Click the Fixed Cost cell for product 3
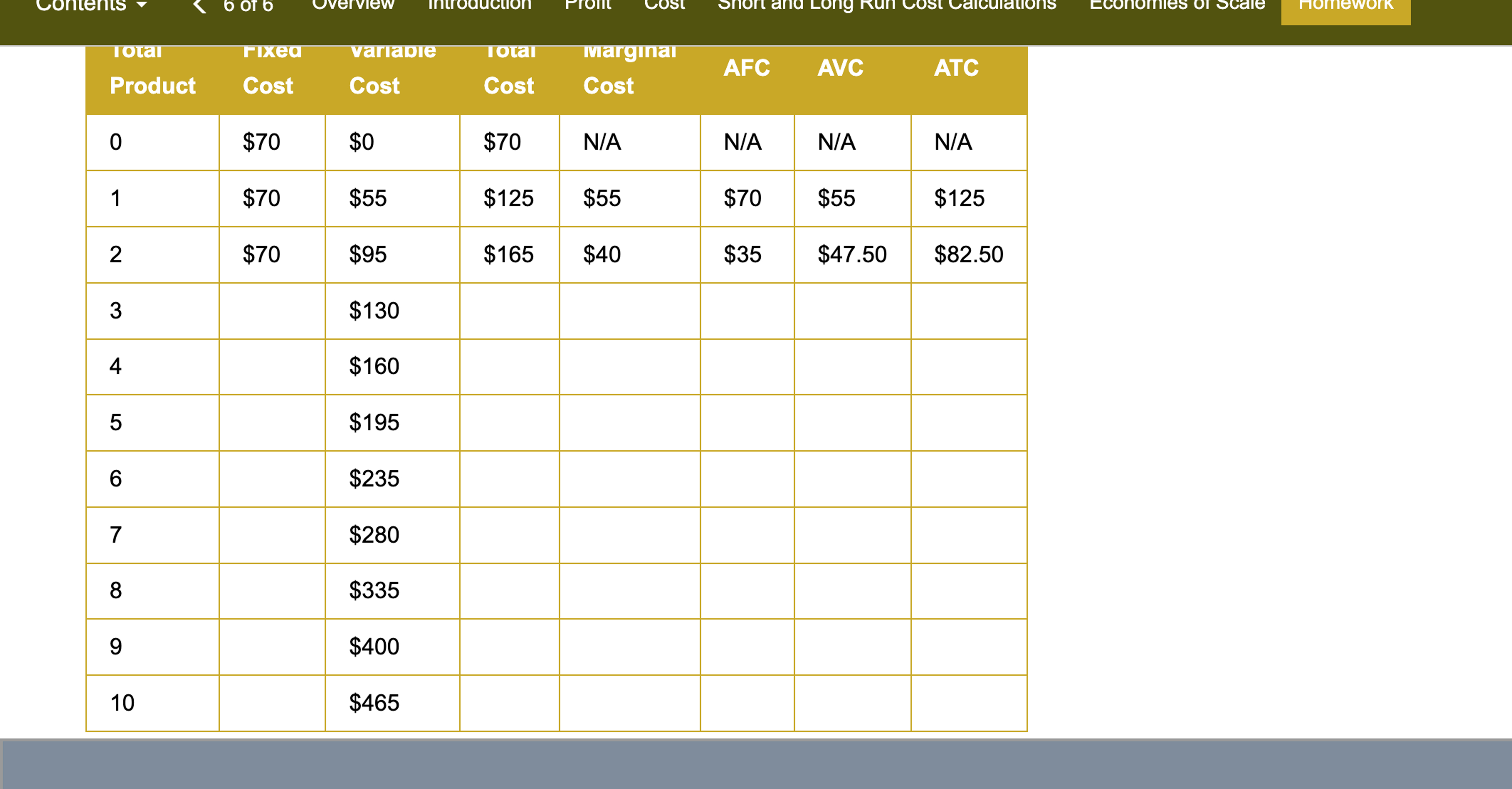Viewport: 1512px width, 789px height. click(272, 311)
